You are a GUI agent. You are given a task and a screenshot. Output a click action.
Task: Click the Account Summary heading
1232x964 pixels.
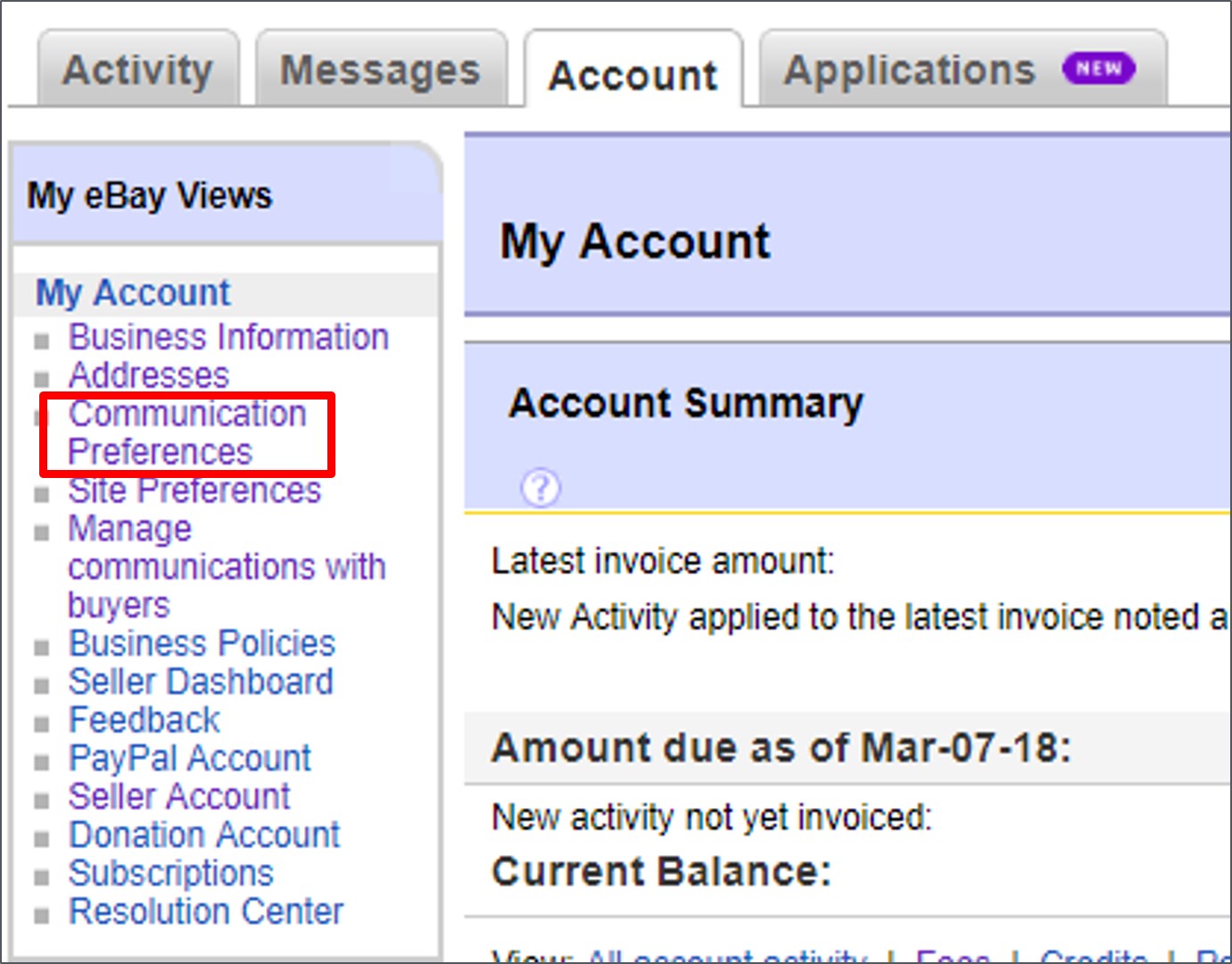tap(686, 403)
